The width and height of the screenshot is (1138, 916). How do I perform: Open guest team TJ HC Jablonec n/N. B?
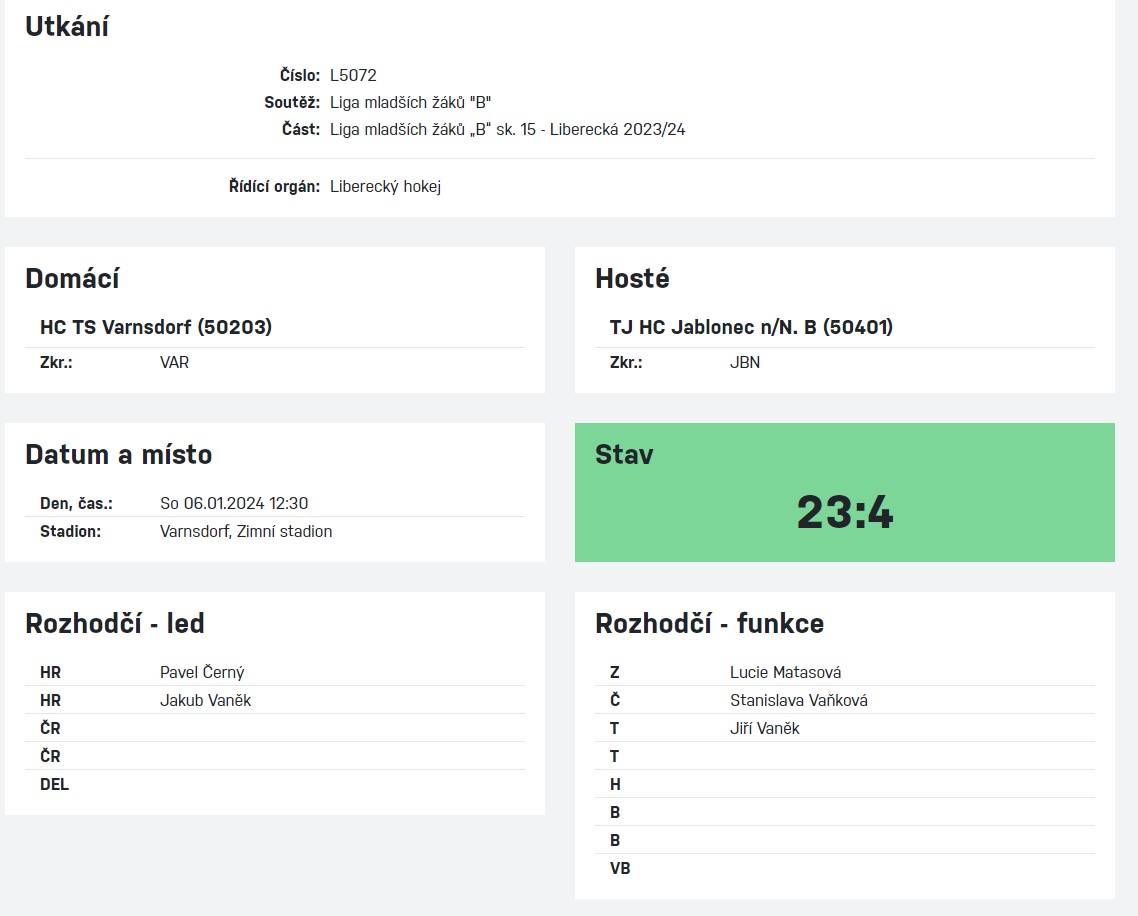tap(751, 327)
